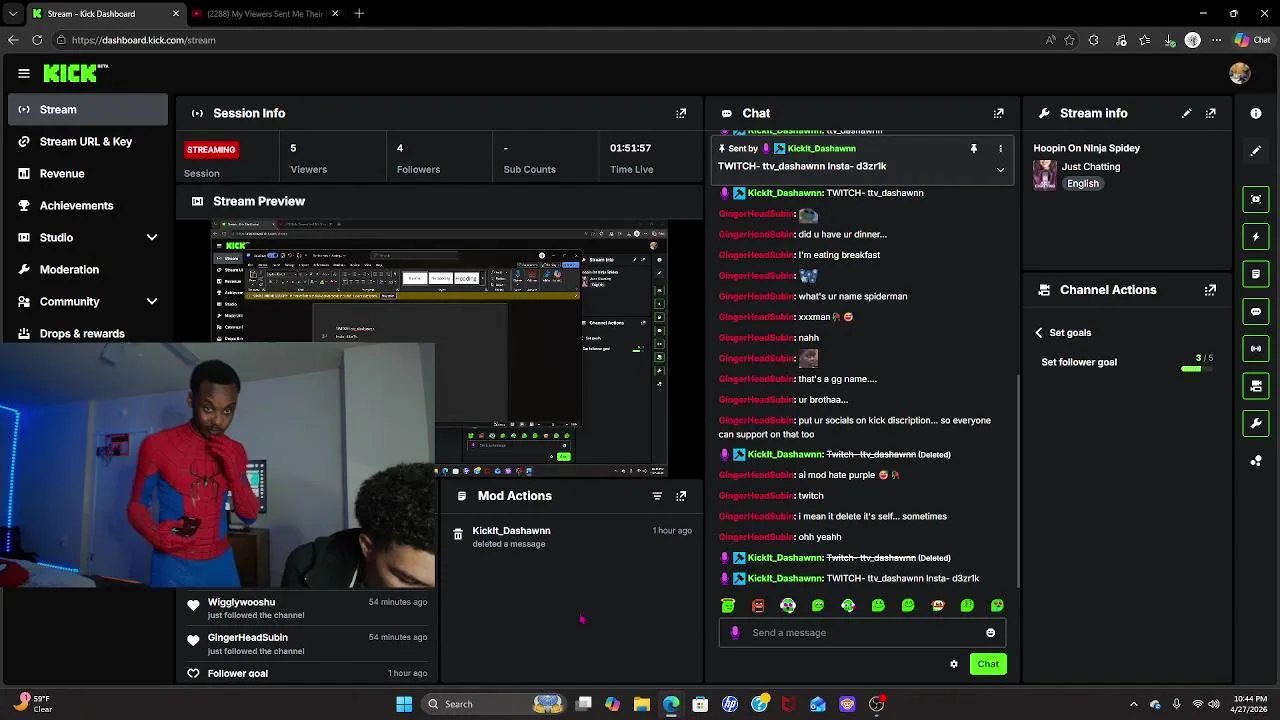Switch to the YouTube My Viewers tab
Viewport: 1280px width, 720px height.
pos(265,14)
